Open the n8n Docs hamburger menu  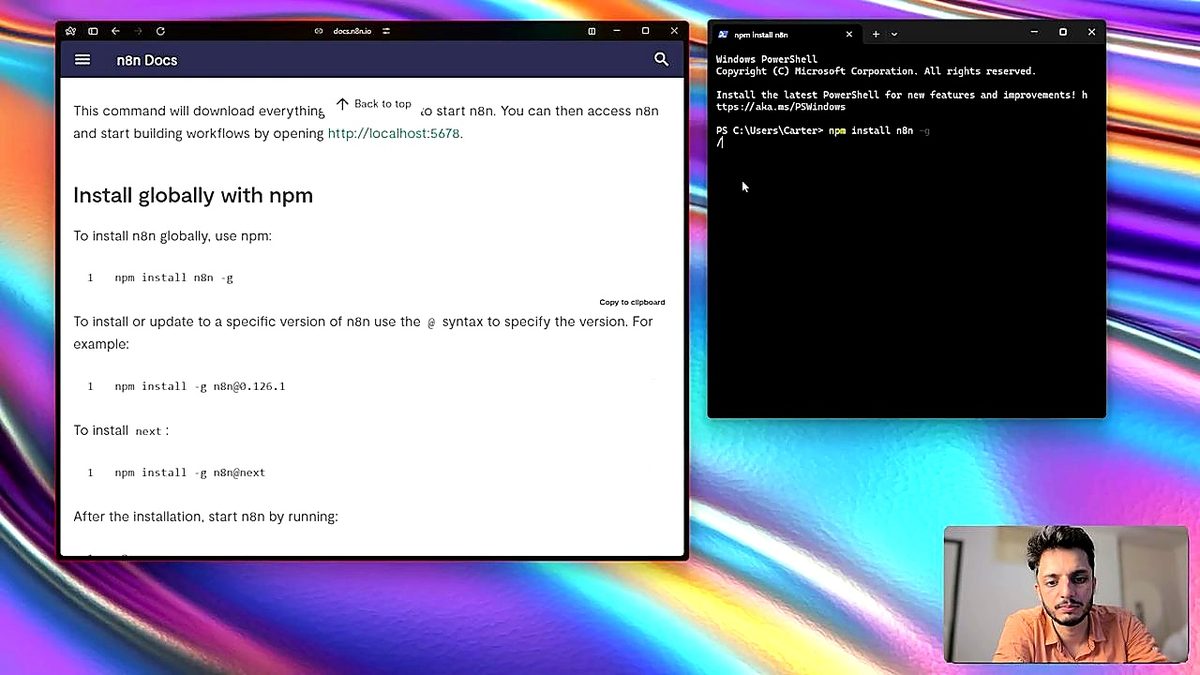pyautogui.click(x=83, y=60)
